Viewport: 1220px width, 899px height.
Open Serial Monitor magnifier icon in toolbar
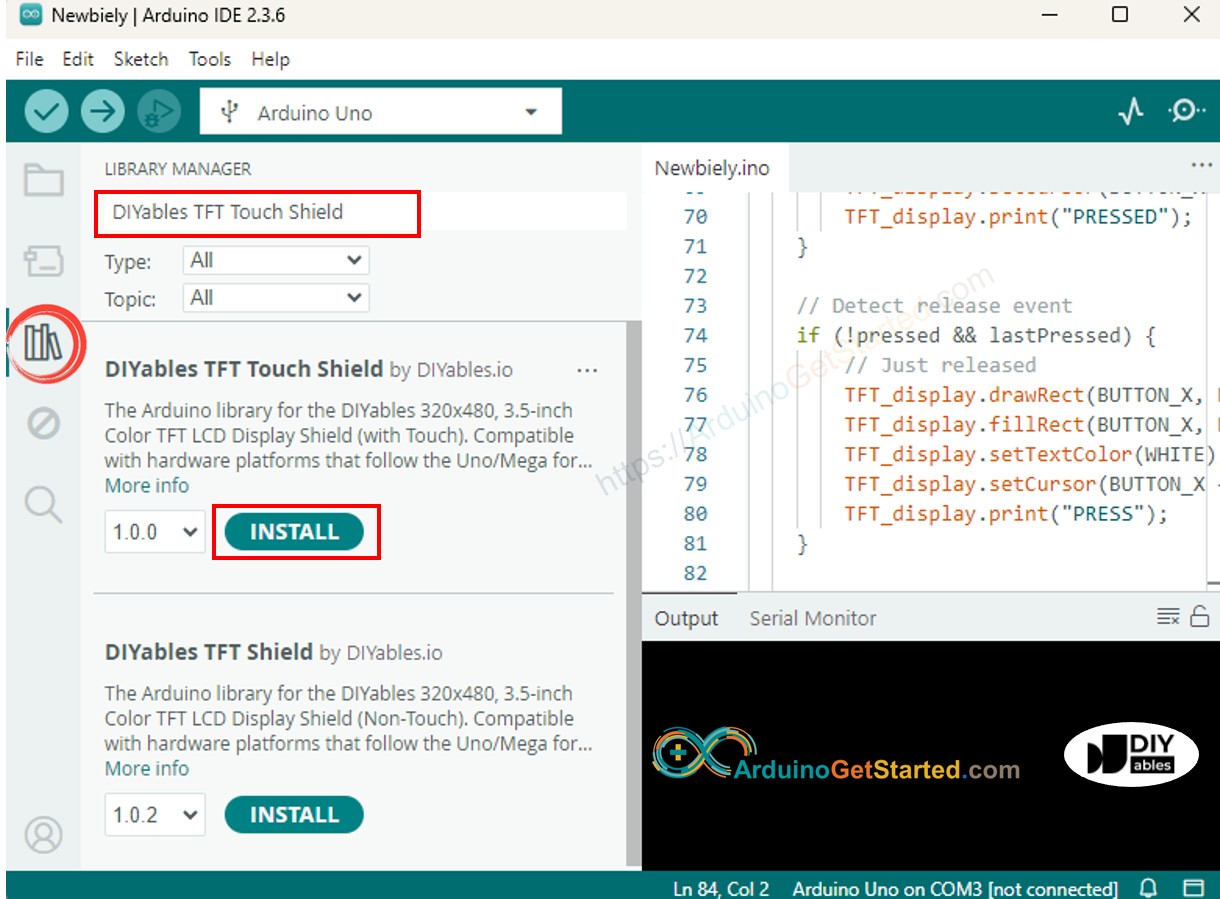1186,111
